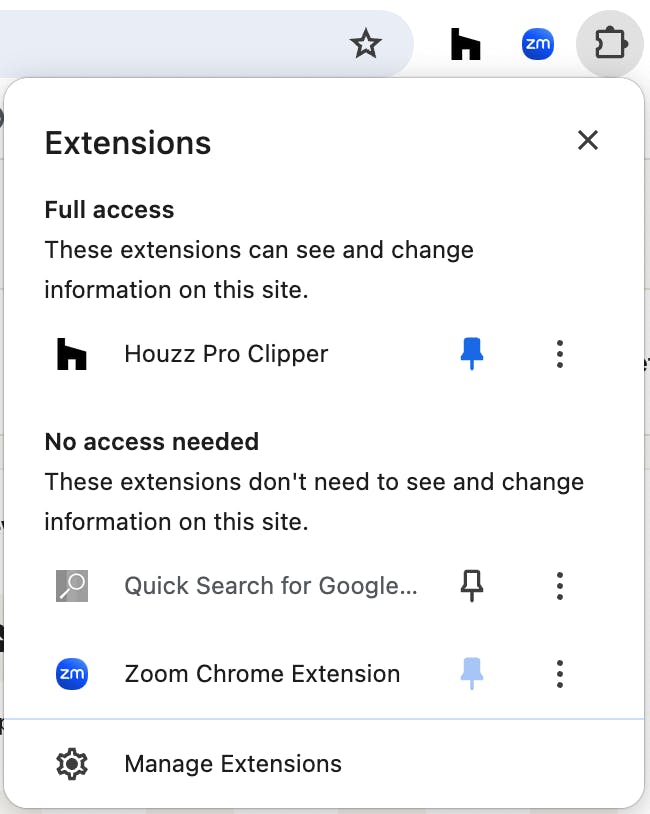Open more options for Houzz Pro Clipper
This screenshot has height=814, width=650.
click(560, 354)
